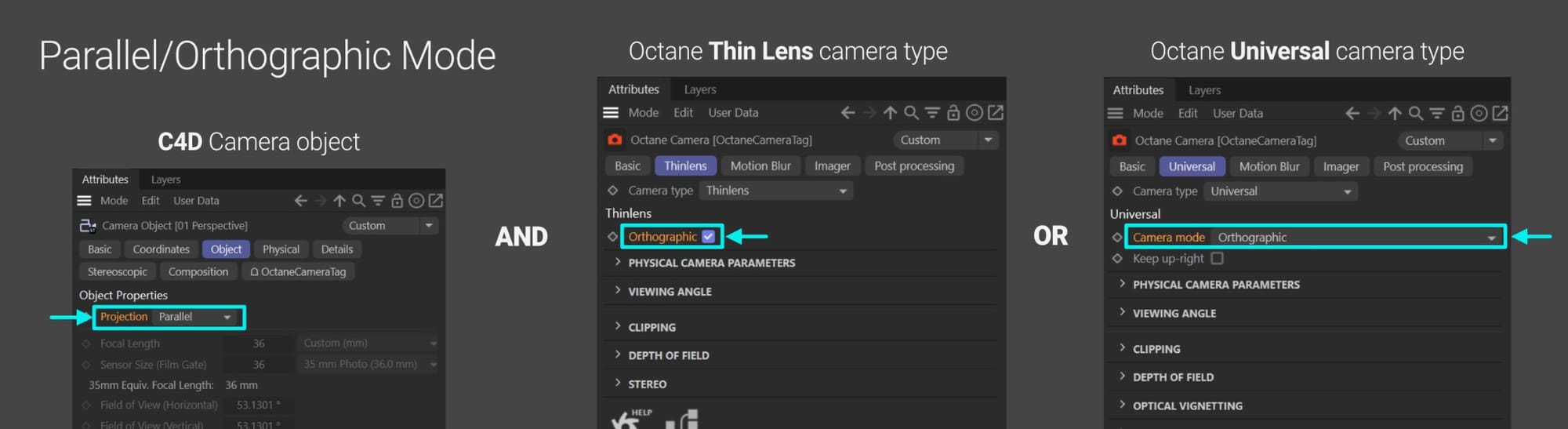Screen dimensions: 1568x429
Task: Click target circle icon in Universal camera panel
Action: click(x=1479, y=114)
